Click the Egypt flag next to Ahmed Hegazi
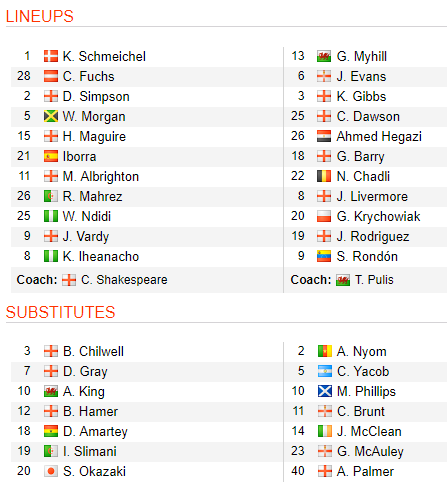This screenshot has width=447, height=488. [324, 136]
